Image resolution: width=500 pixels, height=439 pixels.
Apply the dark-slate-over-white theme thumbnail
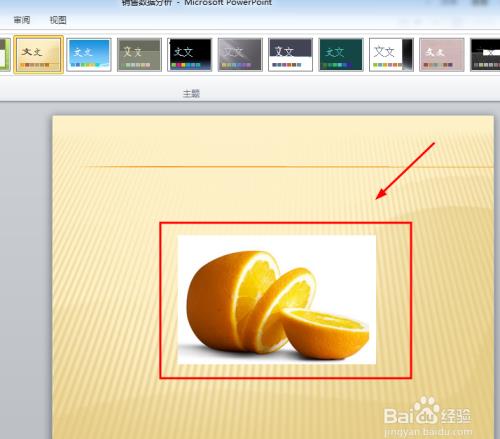(x=290, y=55)
